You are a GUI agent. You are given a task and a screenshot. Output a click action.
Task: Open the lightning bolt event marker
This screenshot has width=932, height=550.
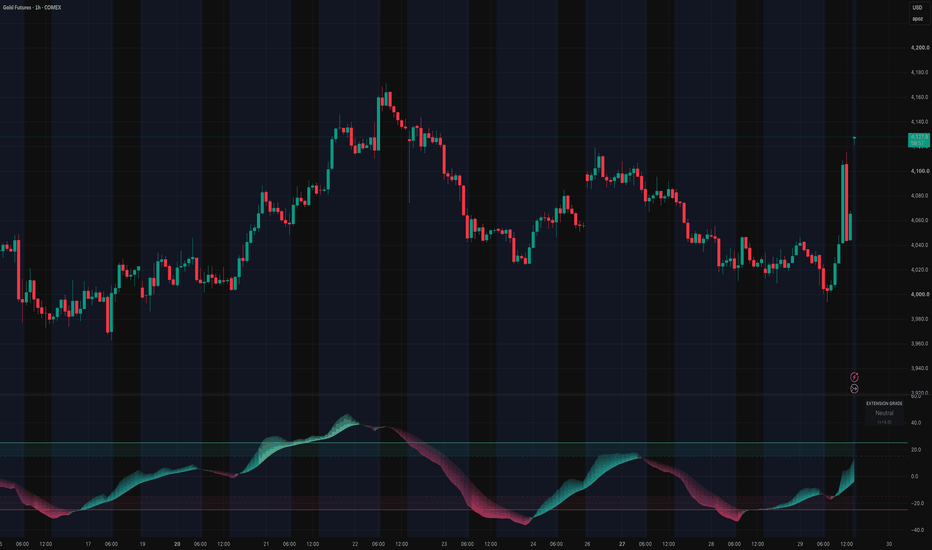coord(854,377)
